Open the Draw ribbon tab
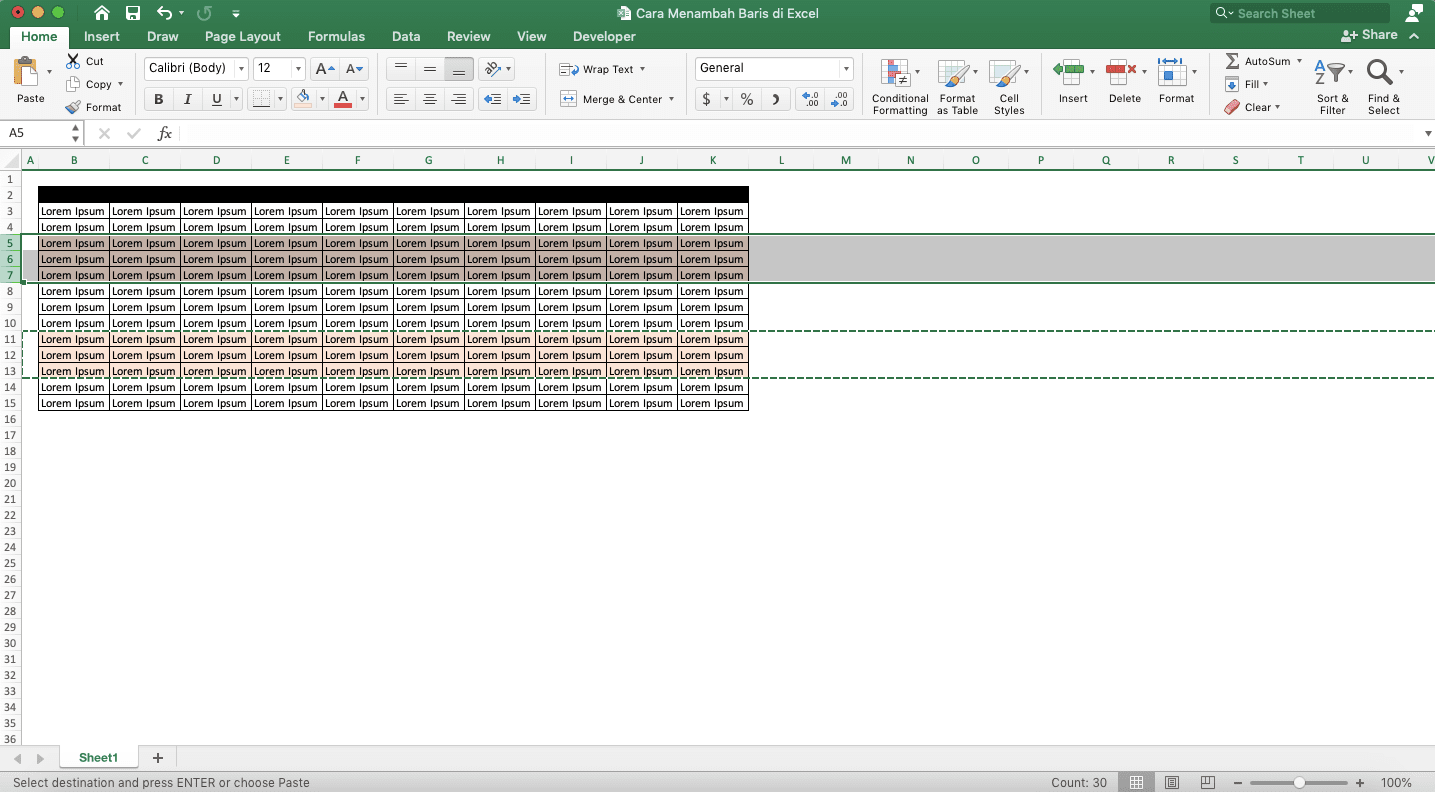Image resolution: width=1435 pixels, height=792 pixels. pyautogui.click(x=162, y=36)
